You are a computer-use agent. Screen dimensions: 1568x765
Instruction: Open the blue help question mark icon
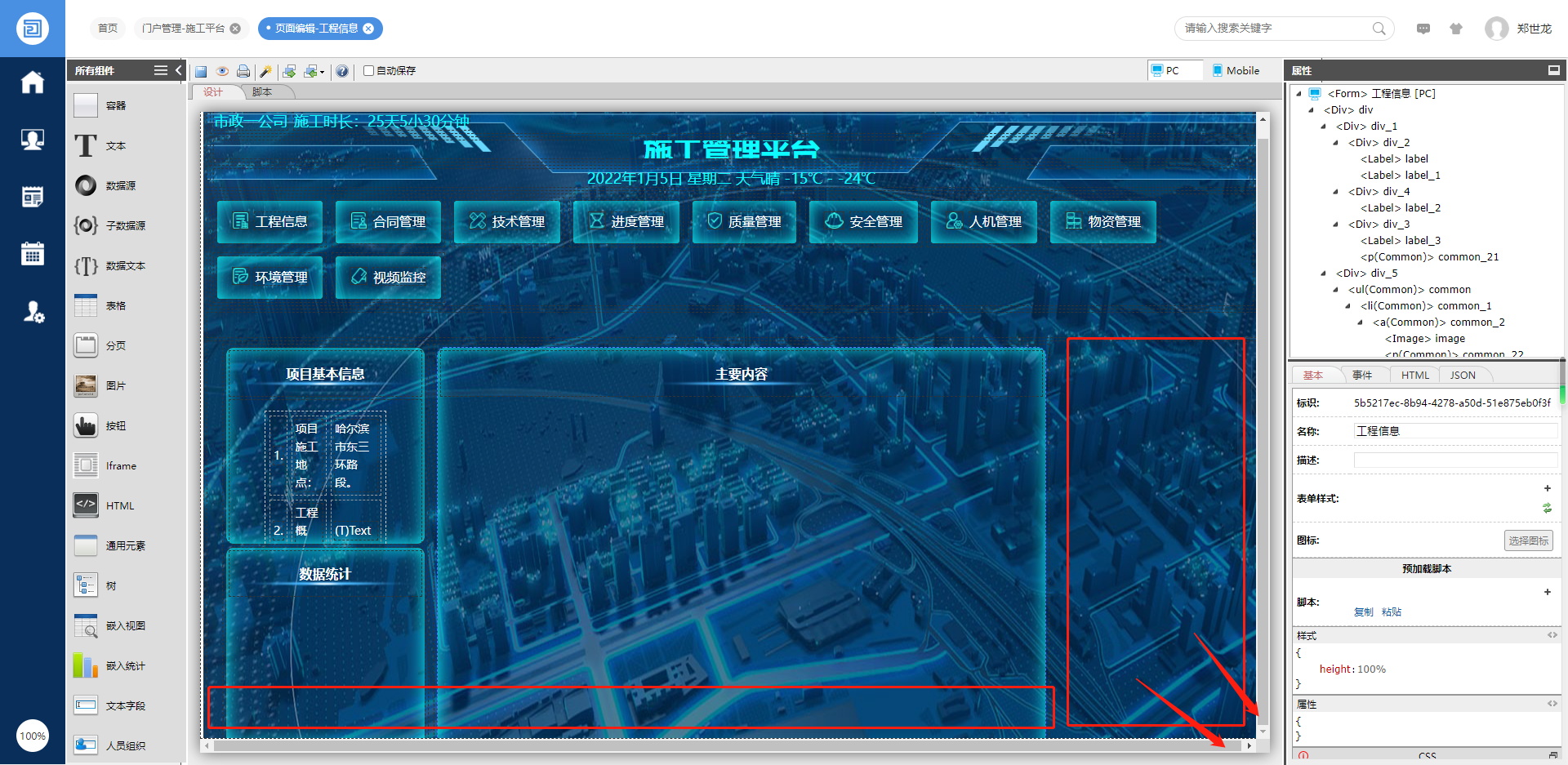(x=342, y=72)
